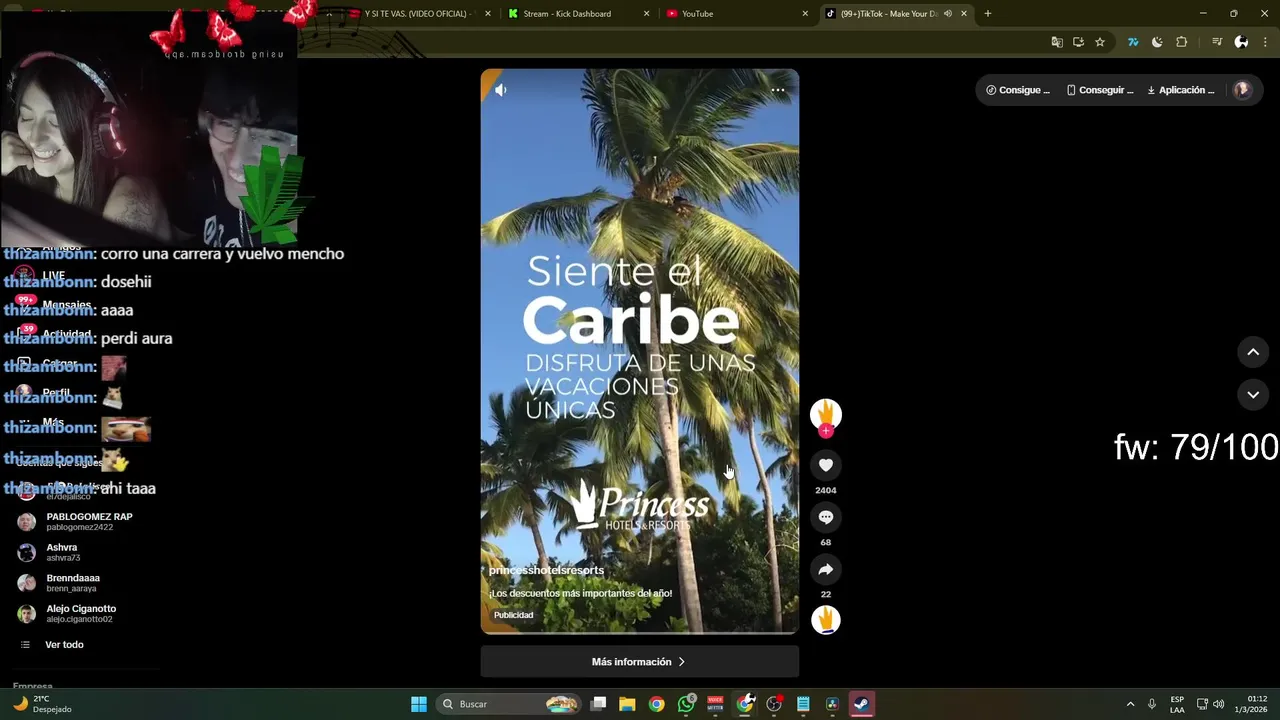Open DaVinci Resolve from the taskbar
Viewport: 1280px width, 720px height.
click(x=832, y=704)
